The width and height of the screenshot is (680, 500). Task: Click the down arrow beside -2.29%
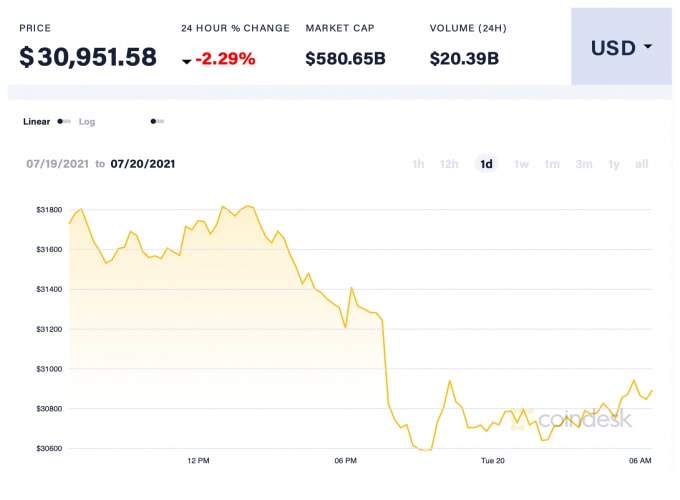186,62
